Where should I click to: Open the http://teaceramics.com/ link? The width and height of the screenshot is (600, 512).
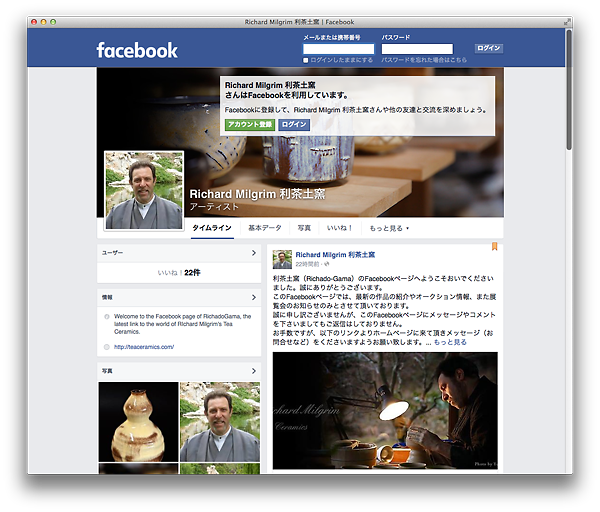[144, 347]
